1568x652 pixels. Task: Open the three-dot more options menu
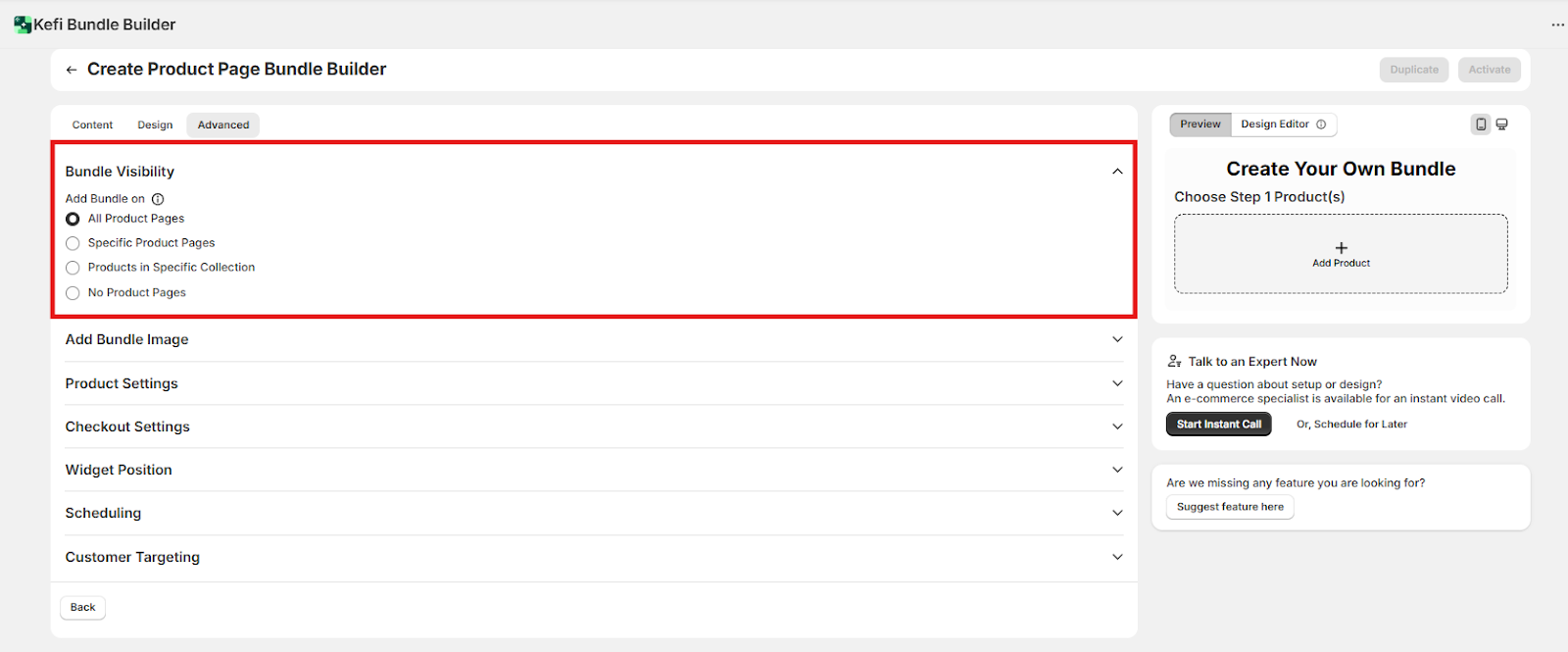[x=1557, y=25]
